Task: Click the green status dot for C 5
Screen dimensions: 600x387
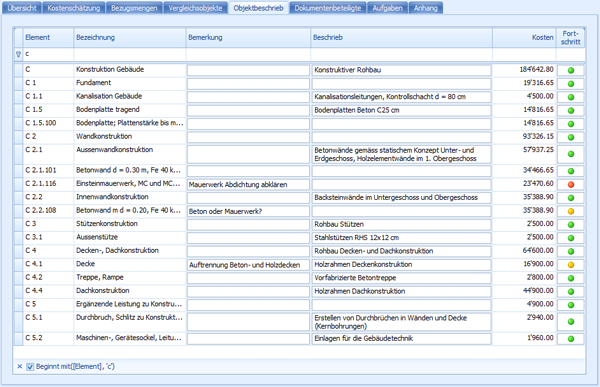Action: pos(571,305)
